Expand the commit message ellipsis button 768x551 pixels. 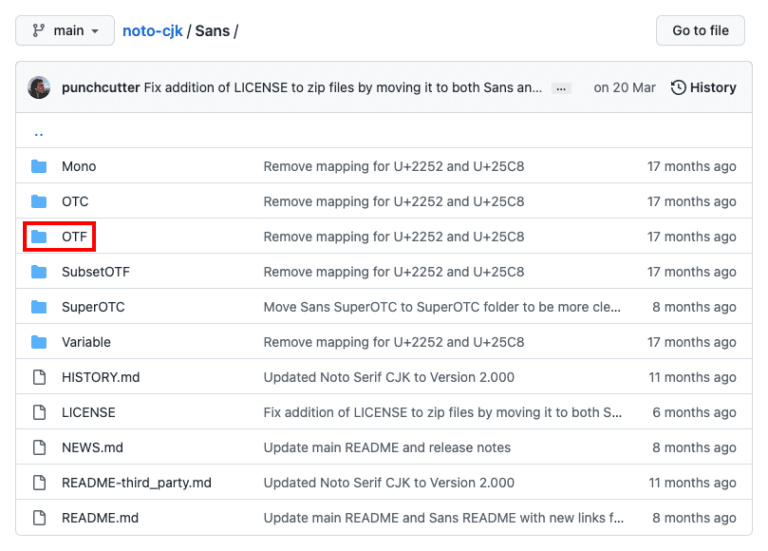point(562,88)
